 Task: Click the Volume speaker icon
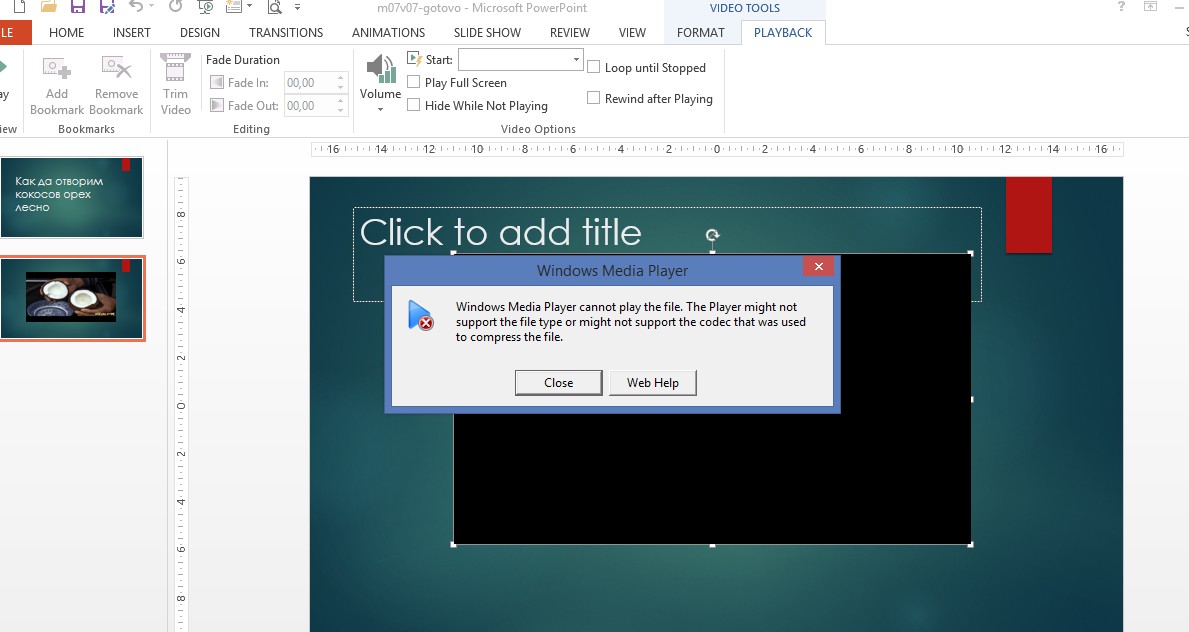(381, 69)
